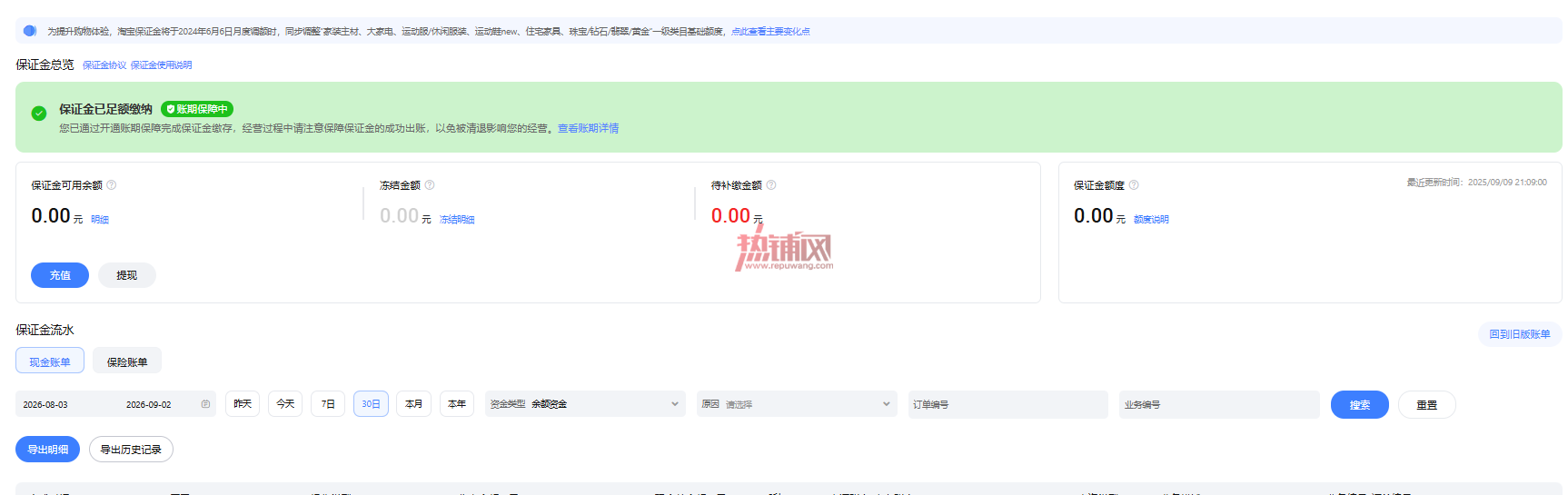Click help icon beside 保证金可用余额
Image resolution: width=1568 pixels, height=495 pixels.
click(x=112, y=185)
